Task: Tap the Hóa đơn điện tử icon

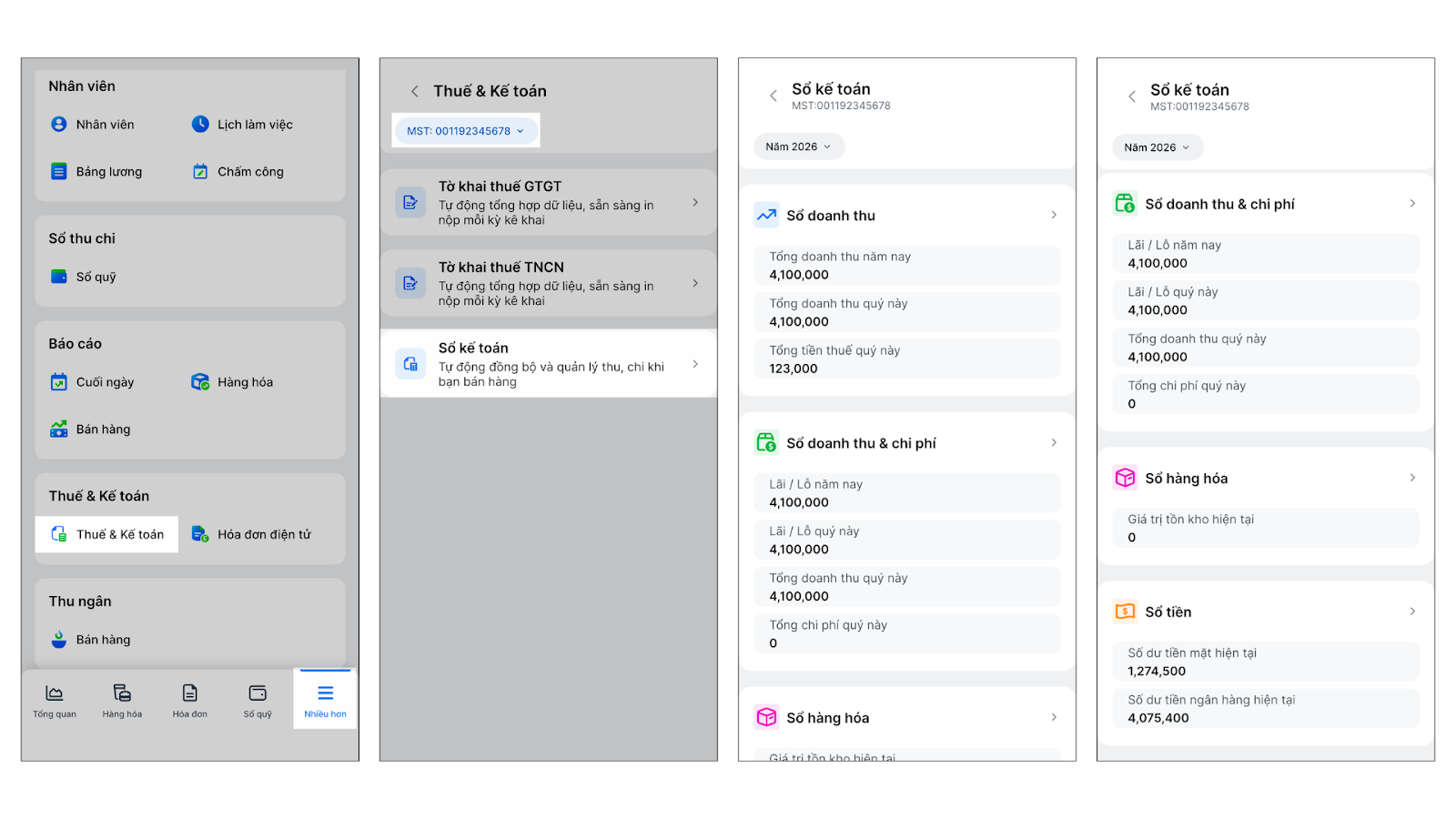Action: [x=200, y=534]
